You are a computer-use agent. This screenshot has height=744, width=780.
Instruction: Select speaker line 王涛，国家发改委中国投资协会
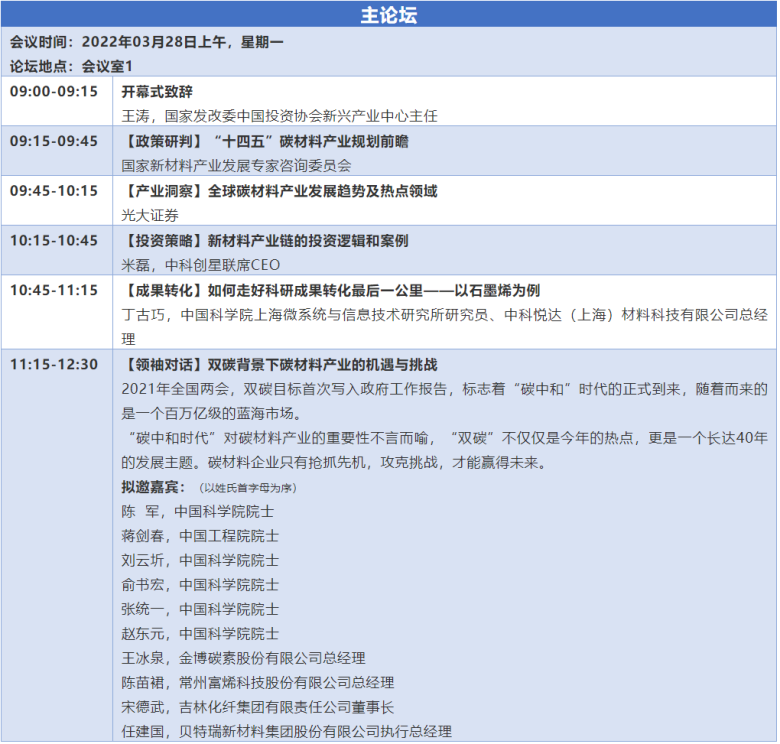point(280,116)
